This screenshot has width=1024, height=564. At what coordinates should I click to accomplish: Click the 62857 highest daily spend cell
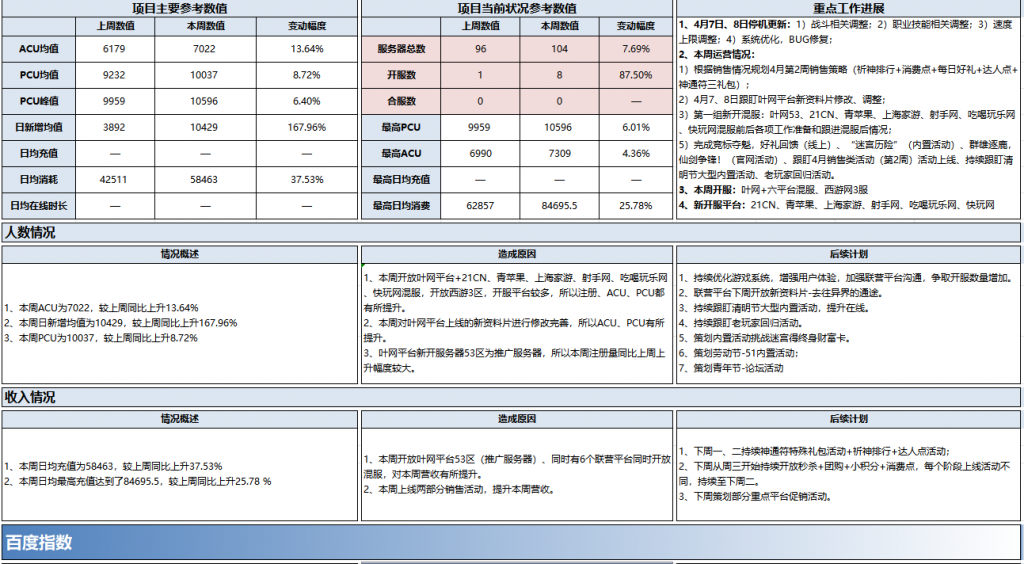479,206
